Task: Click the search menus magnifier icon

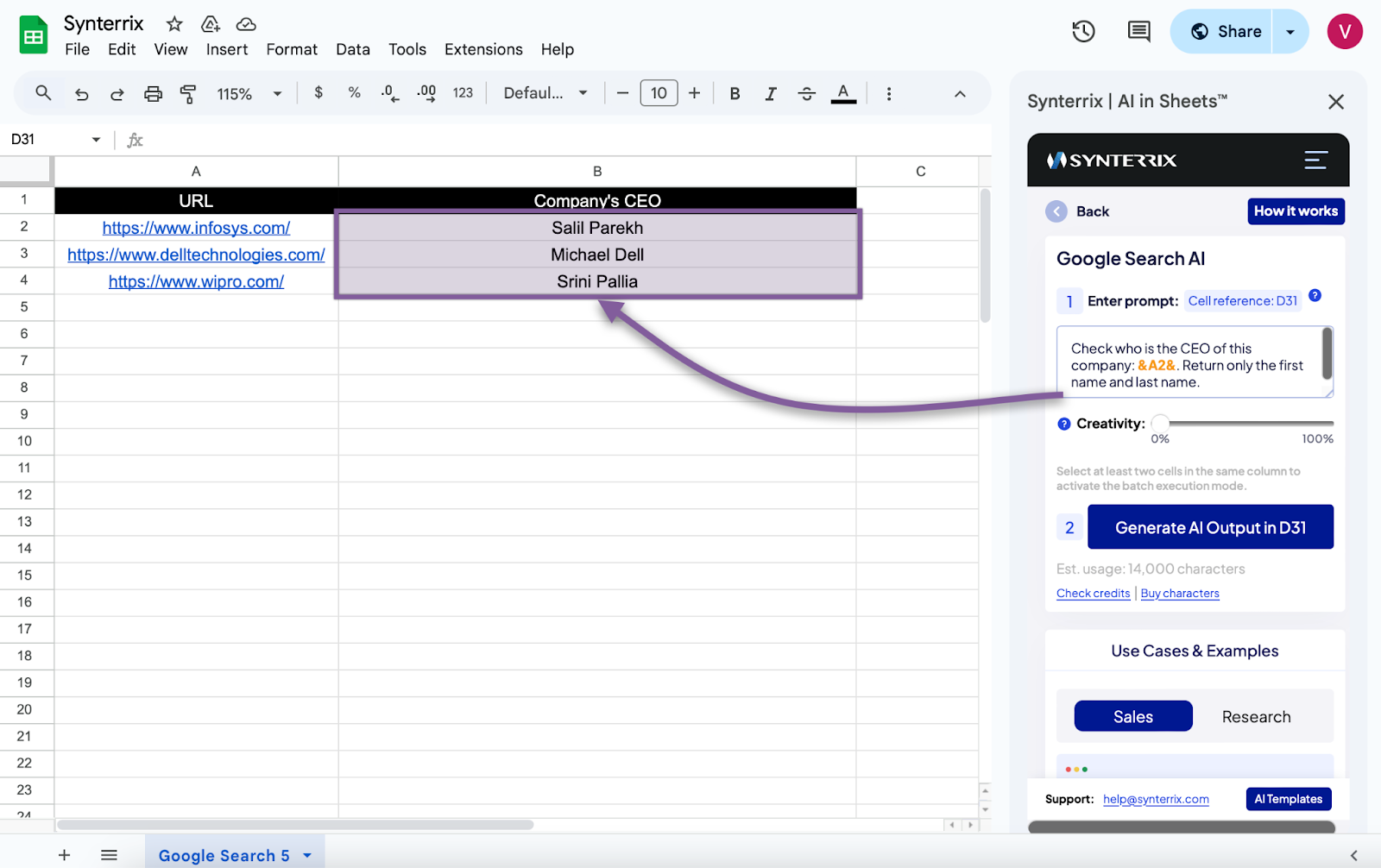Action: point(43,93)
